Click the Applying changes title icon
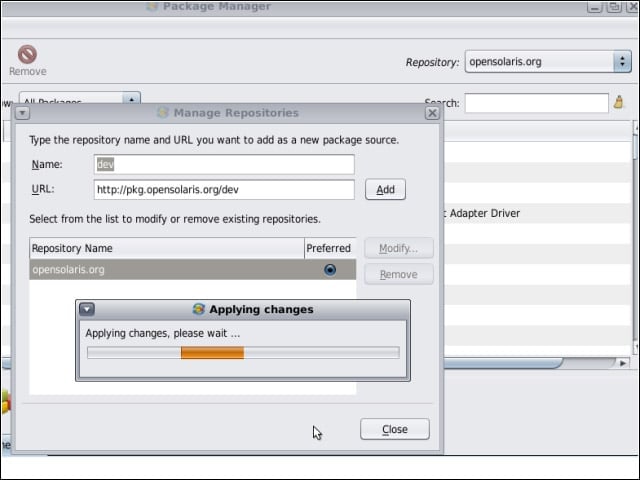The width and height of the screenshot is (640, 480). tap(199, 309)
